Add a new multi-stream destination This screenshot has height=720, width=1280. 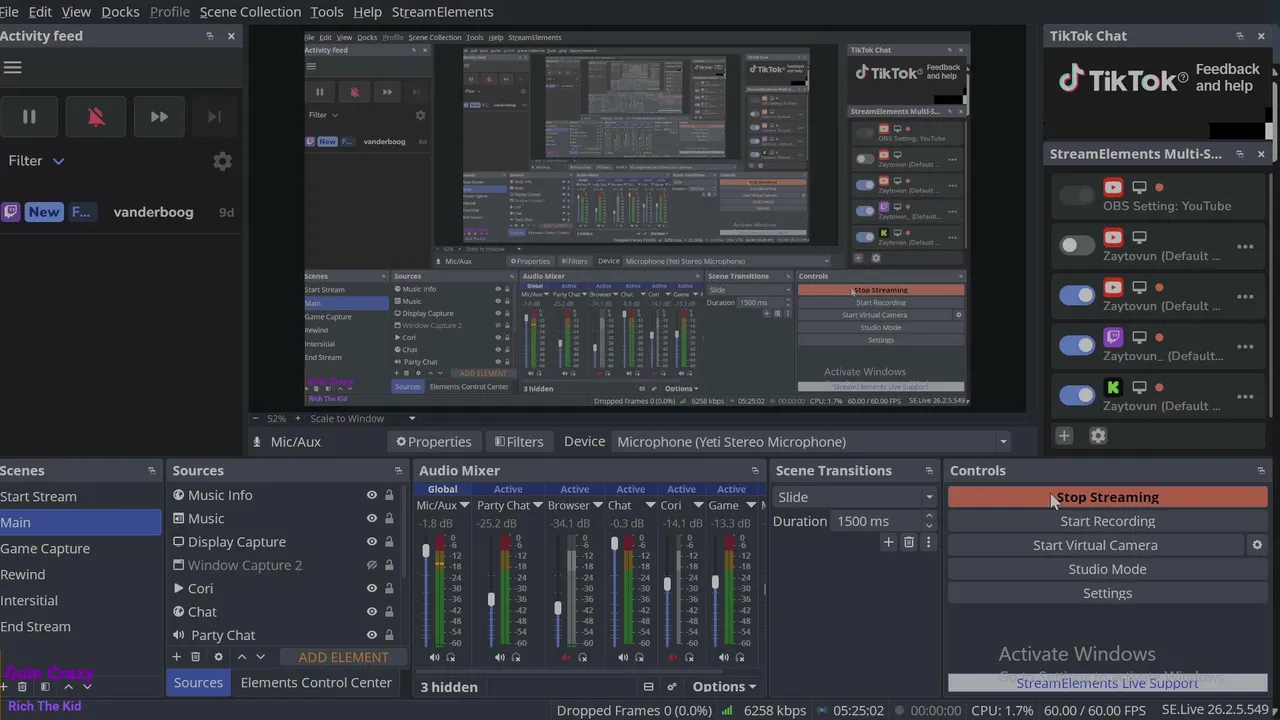click(1064, 436)
